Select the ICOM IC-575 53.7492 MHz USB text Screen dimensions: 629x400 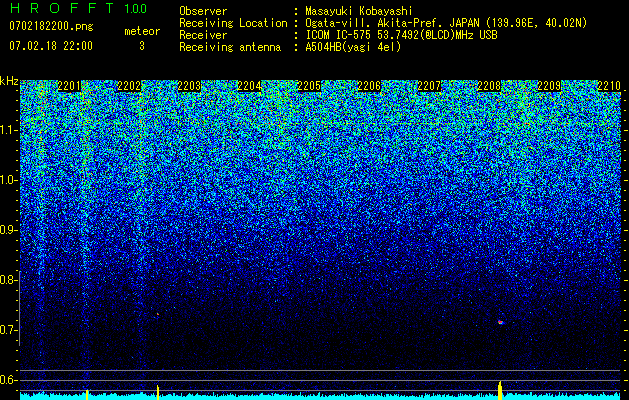(401, 35)
